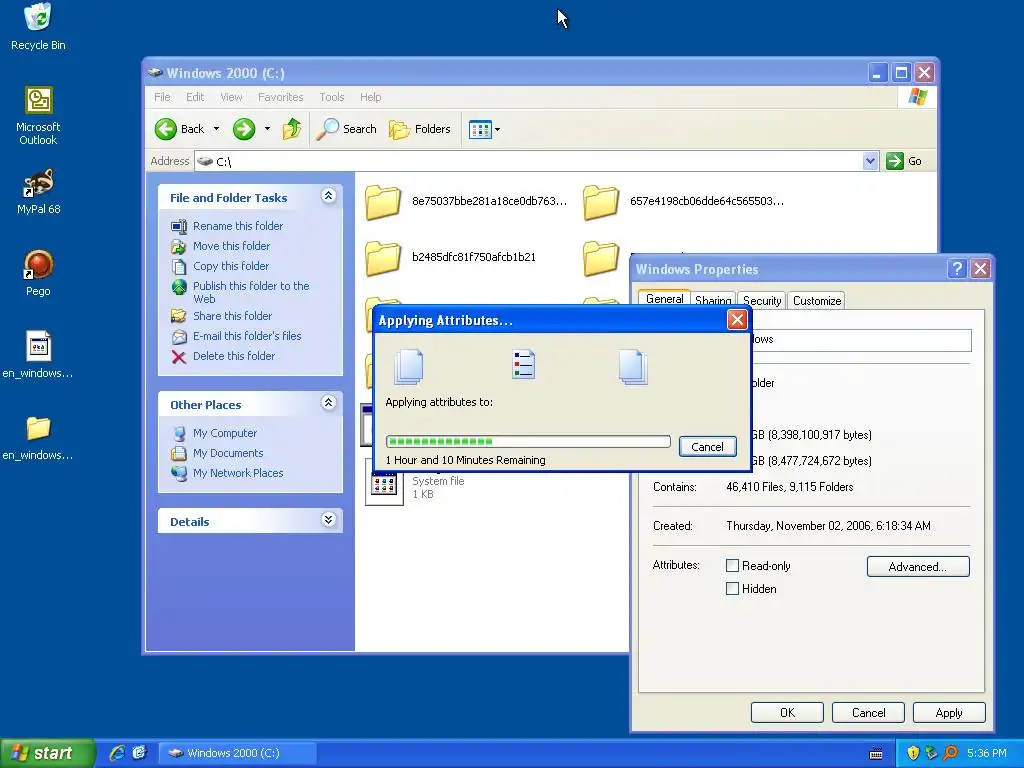Go up one folder level
The image size is (1024, 768).
[x=292, y=129]
